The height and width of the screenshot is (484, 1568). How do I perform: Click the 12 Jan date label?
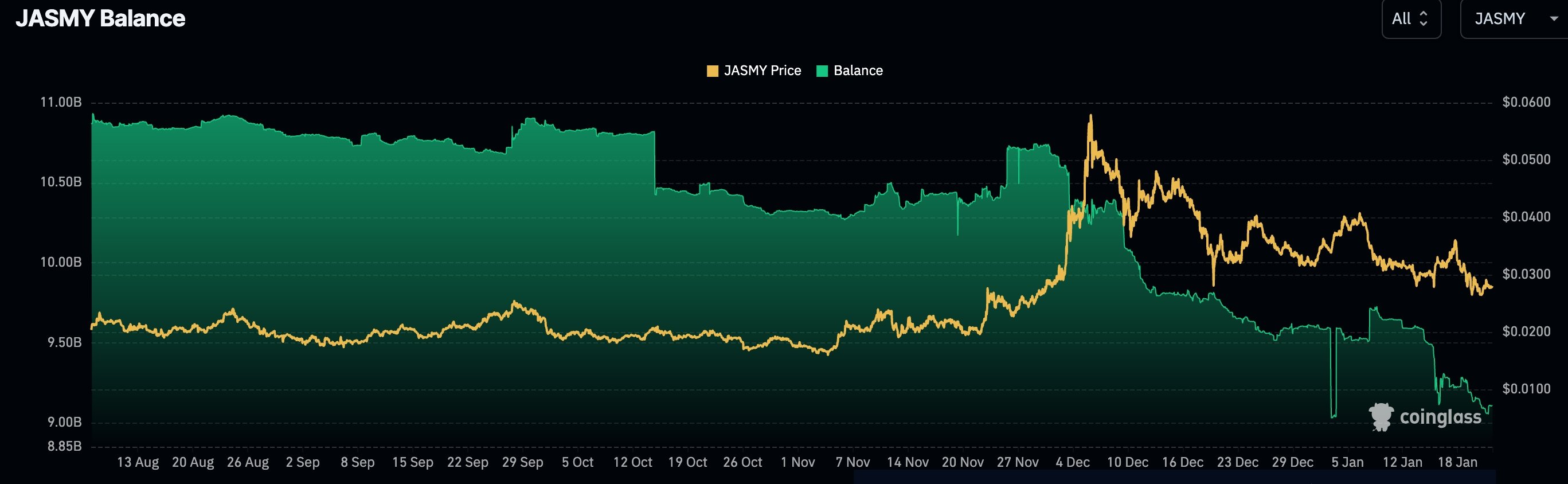[x=1402, y=462]
